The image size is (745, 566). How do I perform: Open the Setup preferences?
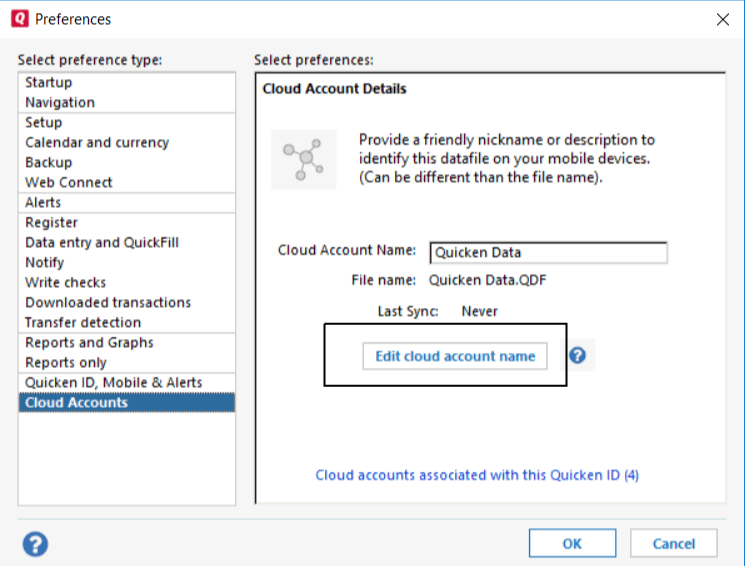point(127,122)
